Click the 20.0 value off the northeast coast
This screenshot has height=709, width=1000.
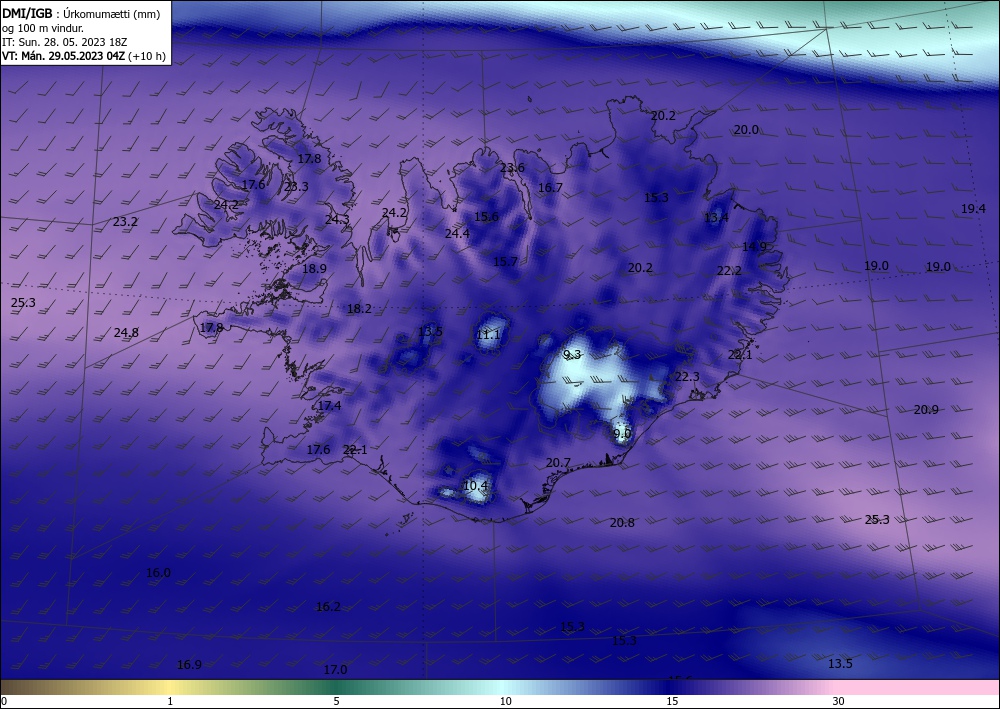pyautogui.click(x=746, y=129)
